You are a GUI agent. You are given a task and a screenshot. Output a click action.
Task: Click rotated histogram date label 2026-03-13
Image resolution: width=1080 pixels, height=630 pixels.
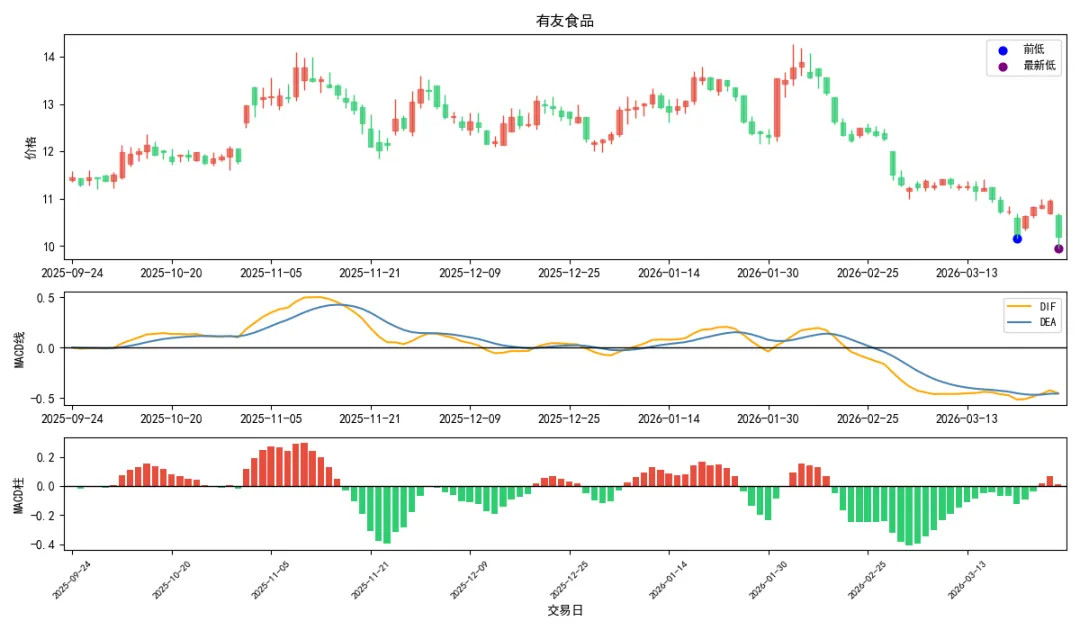pos(966,580)
